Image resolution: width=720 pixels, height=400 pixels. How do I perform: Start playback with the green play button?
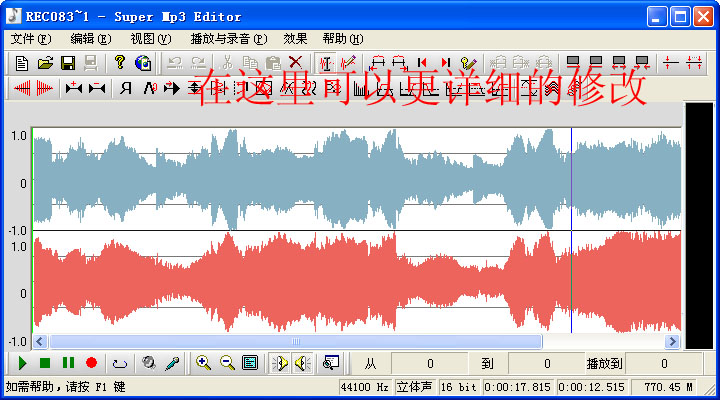tap(22, 363)
